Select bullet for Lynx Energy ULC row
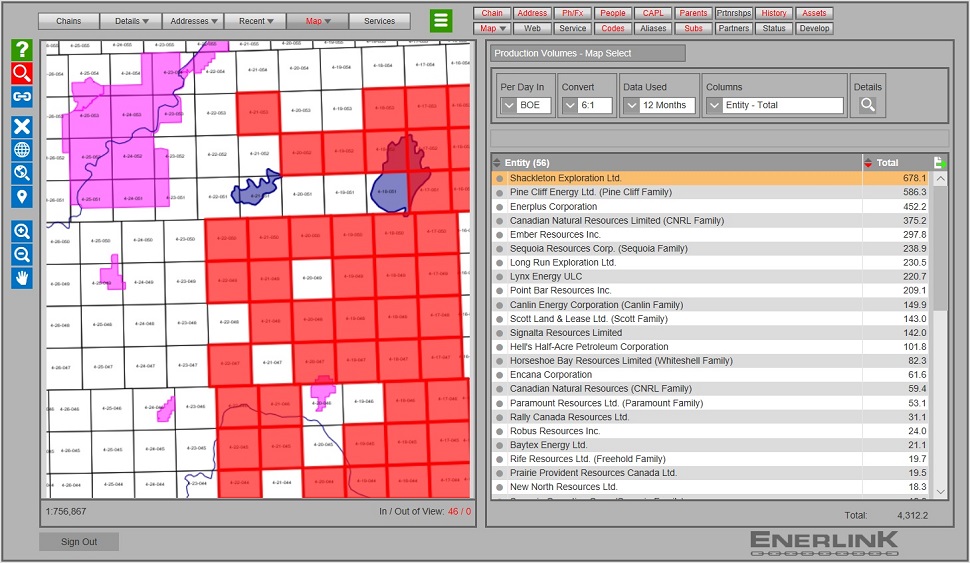 click(499, 277)
